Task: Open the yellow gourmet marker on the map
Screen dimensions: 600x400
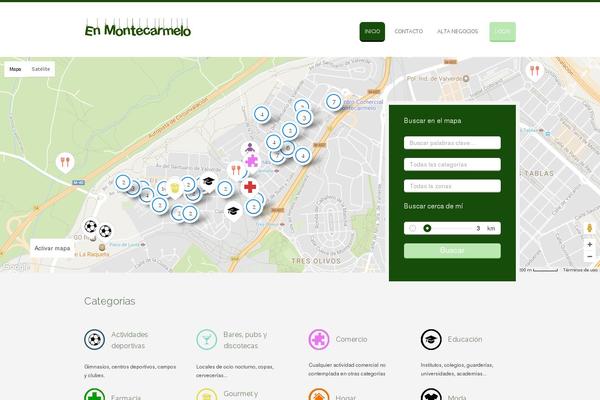Action: (x=174, y=188)
